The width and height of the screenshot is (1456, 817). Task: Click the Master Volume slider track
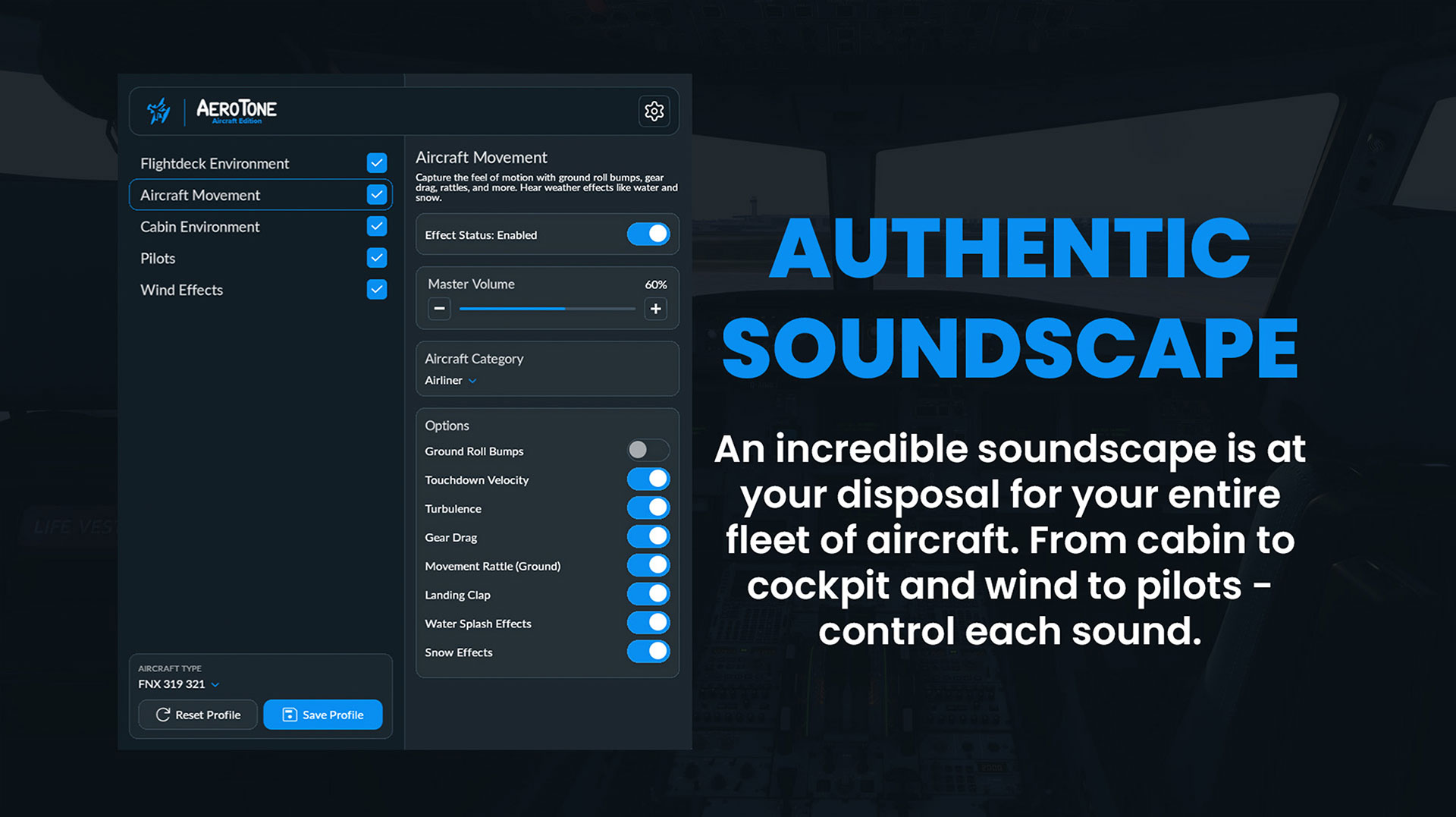pyautogui.click(x=547, y=309)
